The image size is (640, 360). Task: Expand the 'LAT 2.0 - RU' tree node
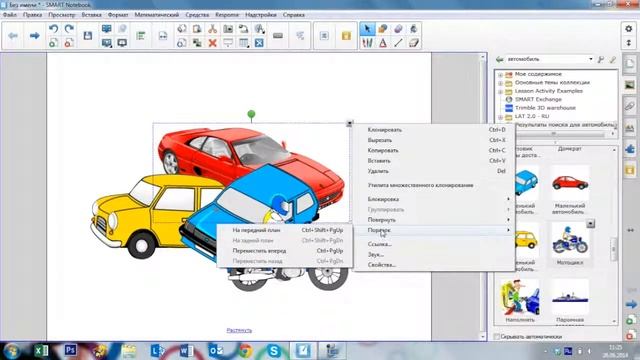pyautogui.click(x=500, y=117)
